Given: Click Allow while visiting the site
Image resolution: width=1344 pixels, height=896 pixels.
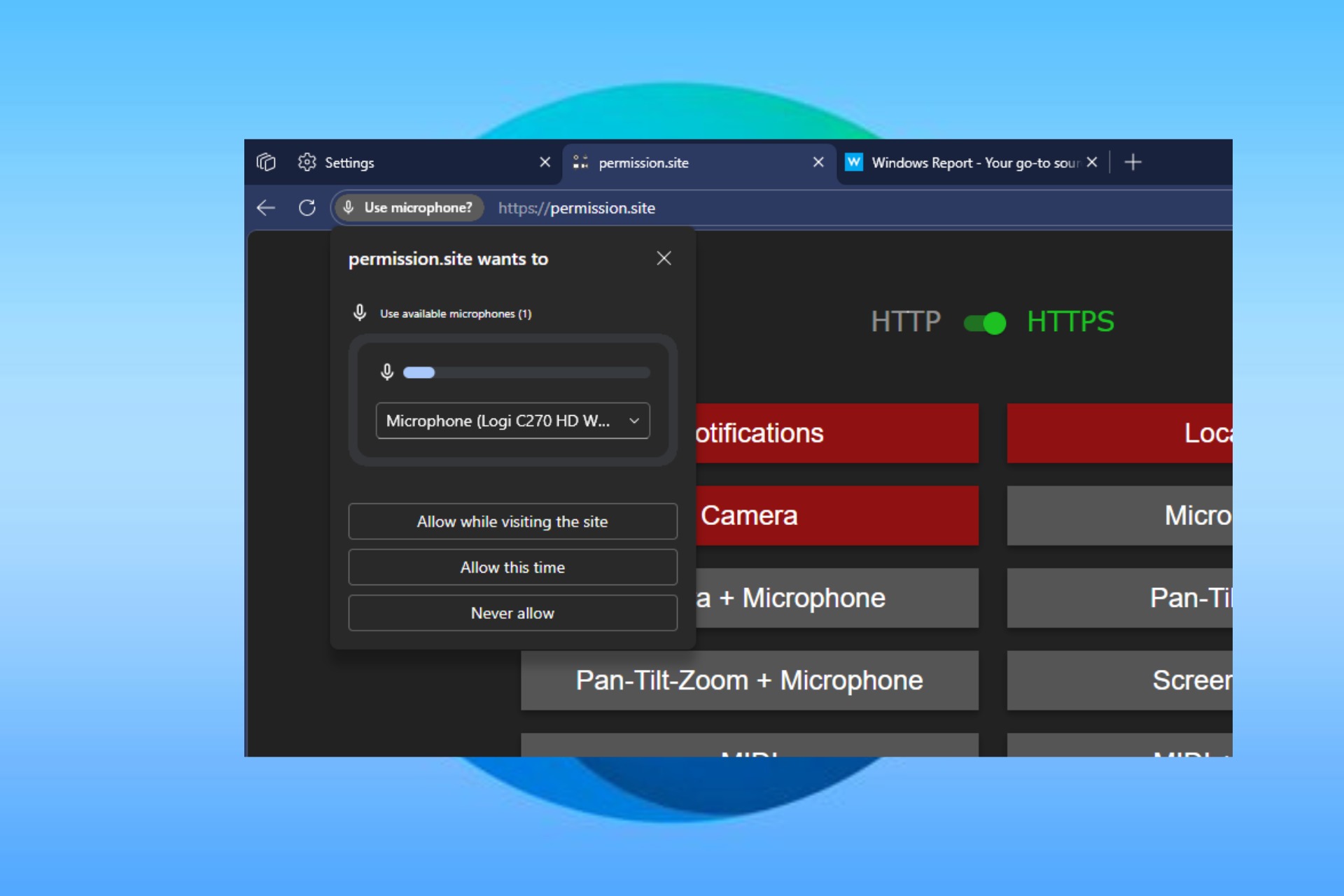Looking at the screenshot, I should 512,521.
